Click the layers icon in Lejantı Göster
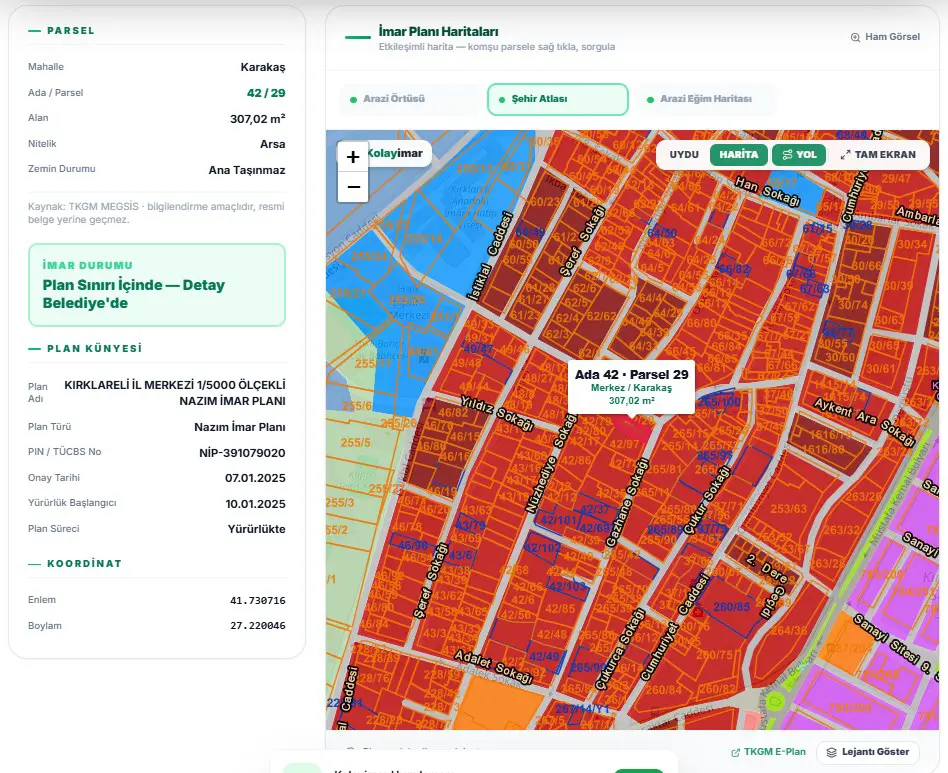 pos(831,752)
